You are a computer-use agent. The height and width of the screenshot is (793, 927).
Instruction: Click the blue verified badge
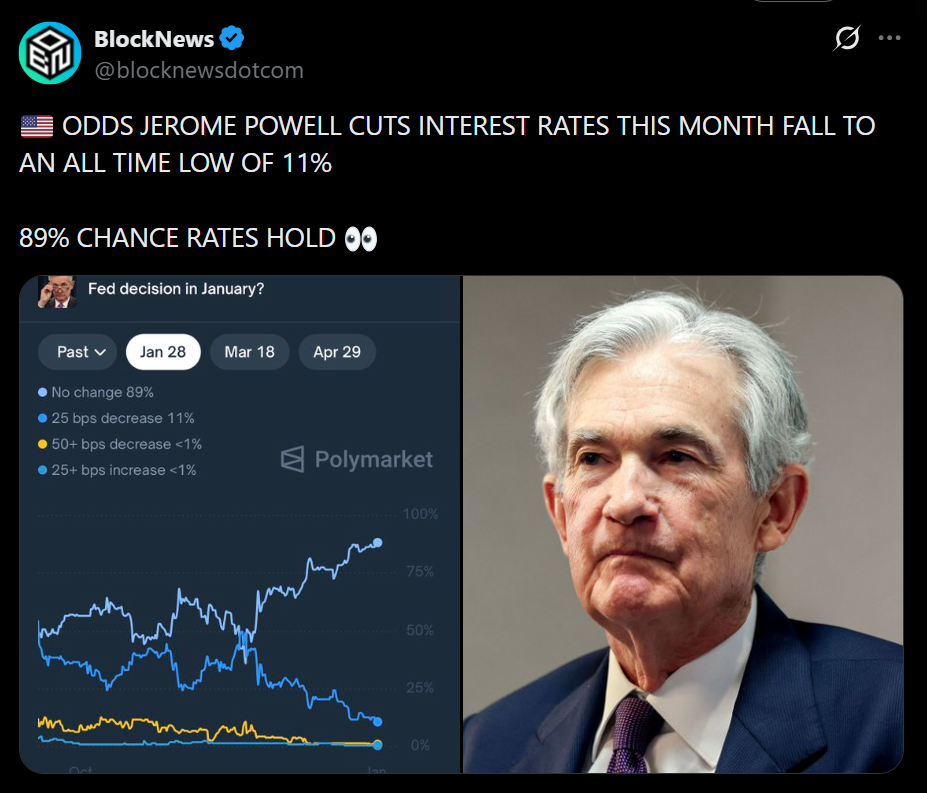click(x=232, y=39)
